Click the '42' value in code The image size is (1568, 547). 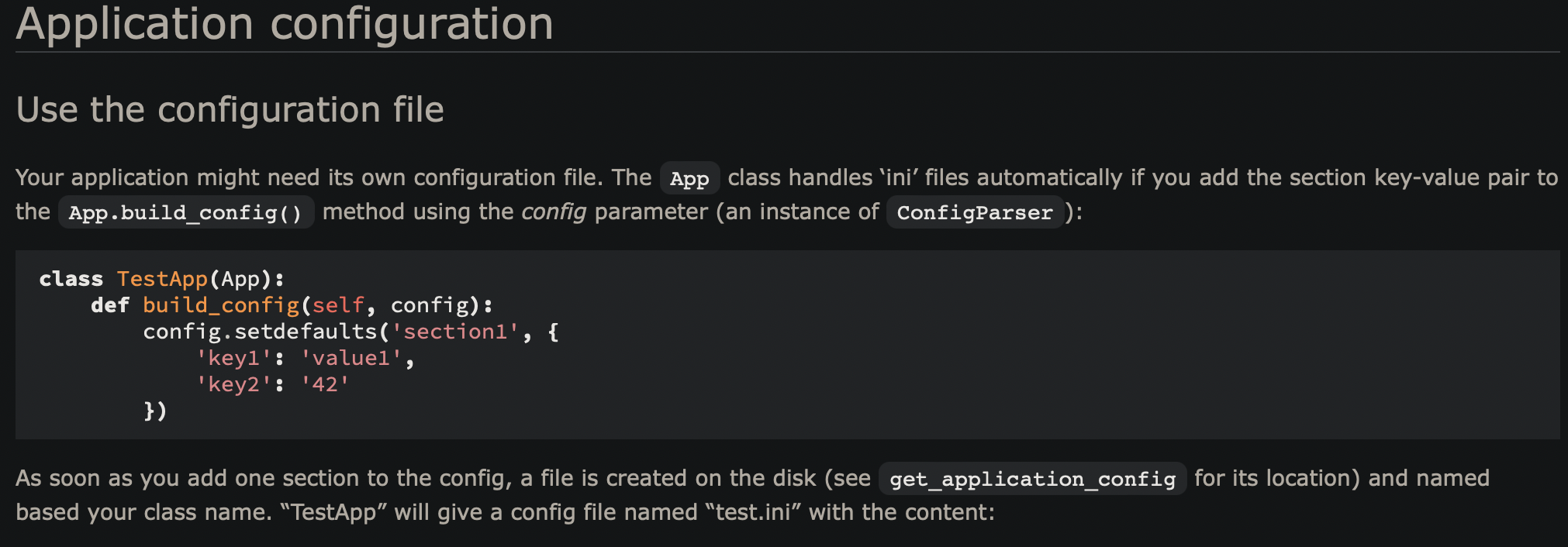click(x=325, y=384)
